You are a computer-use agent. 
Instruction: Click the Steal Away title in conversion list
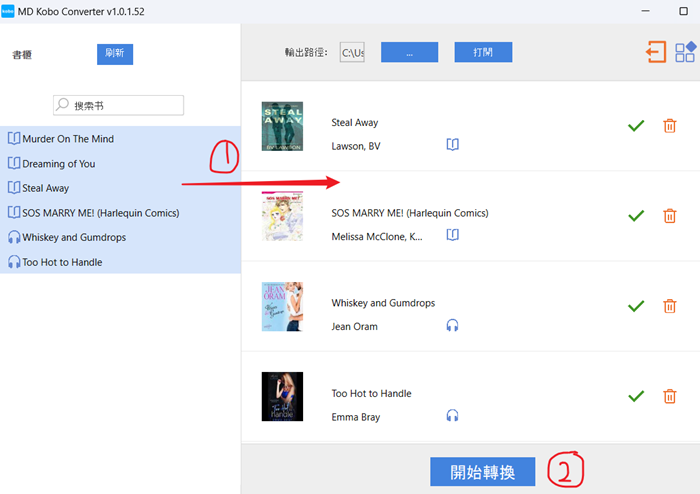coord(354,122)
